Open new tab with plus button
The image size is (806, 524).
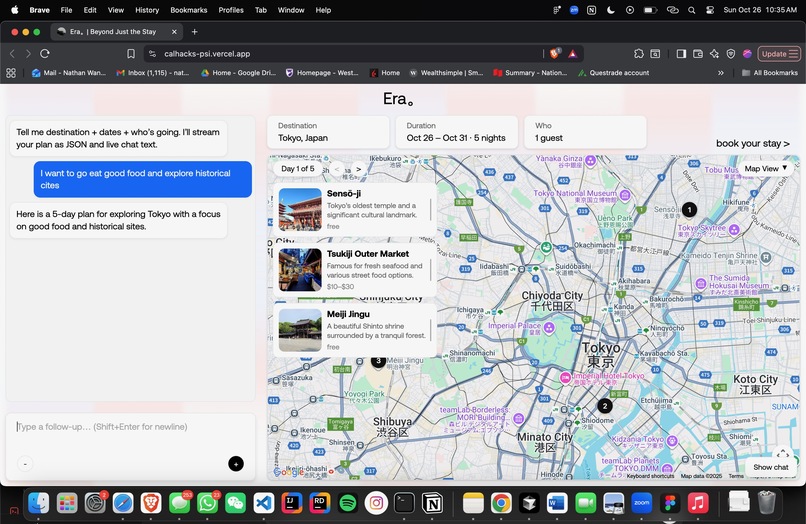(x=194, y=32)
